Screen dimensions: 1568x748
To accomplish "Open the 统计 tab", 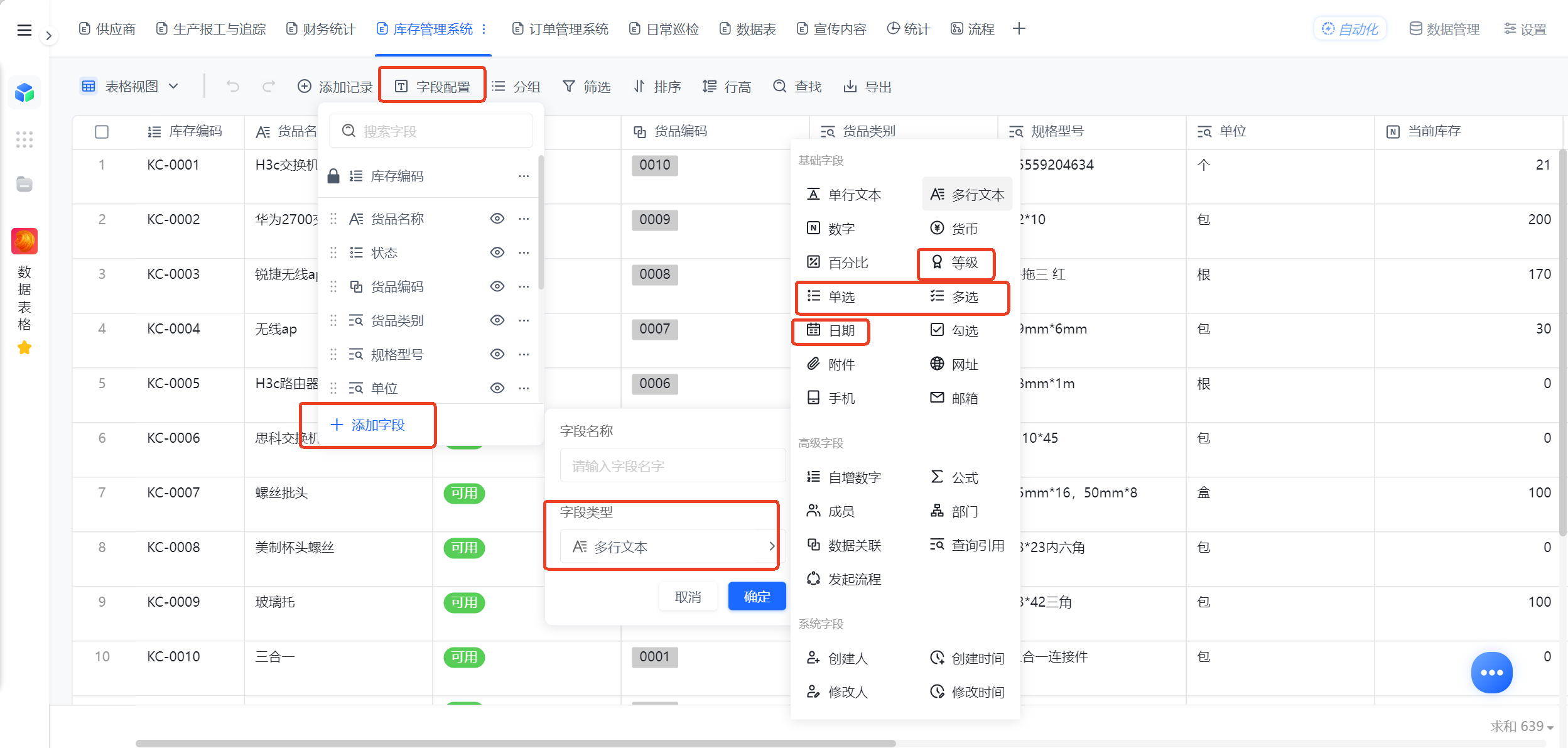I will coord(908,29).
